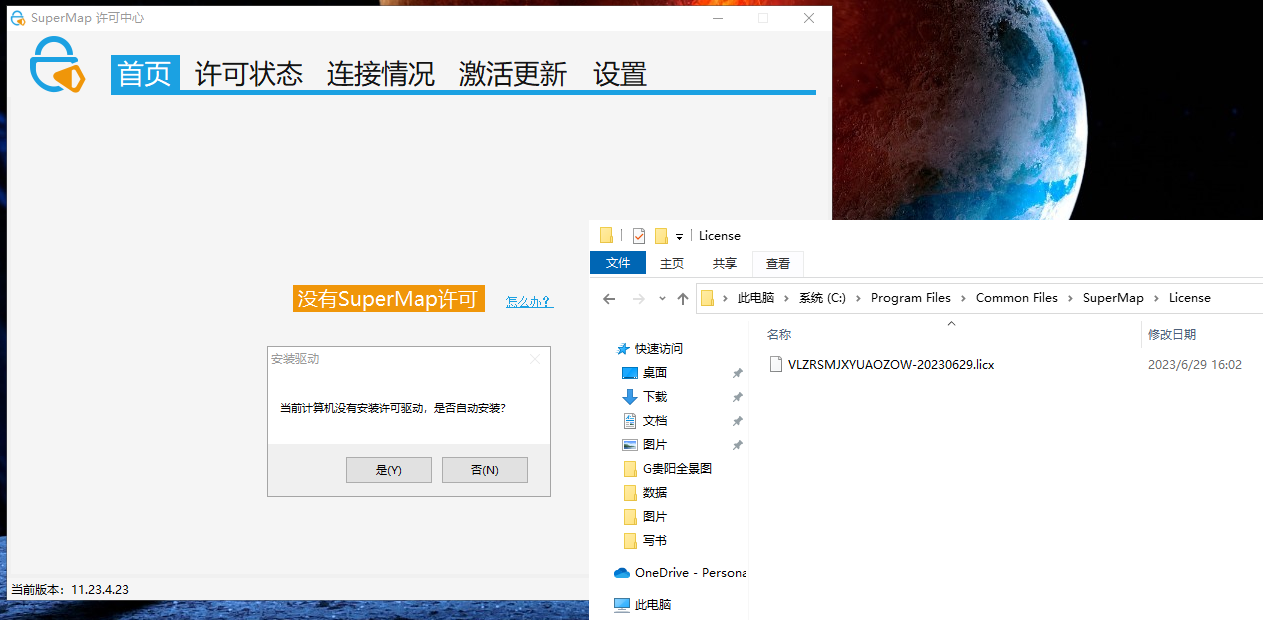Go up one folder level in Explorer
The image size is (1263, 620).
[x=683, y=298]
